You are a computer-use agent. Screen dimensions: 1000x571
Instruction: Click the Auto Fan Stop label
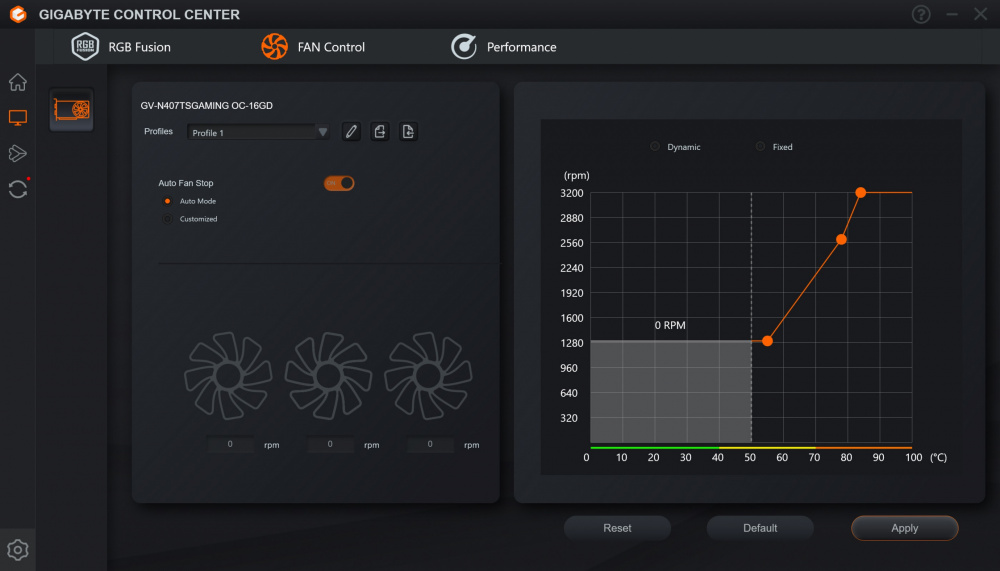pyautogui.click(x=186, y=183)
